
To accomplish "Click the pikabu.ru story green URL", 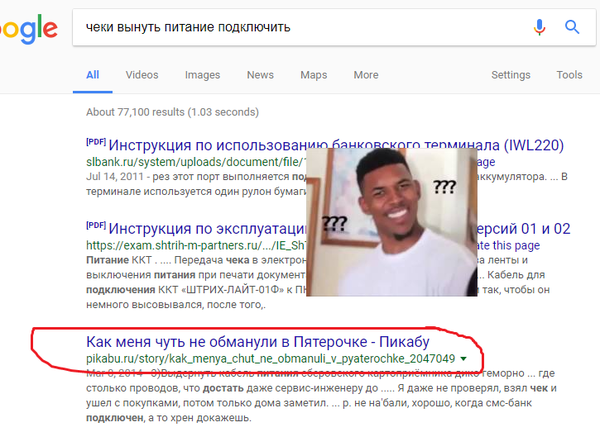I will point(270,358).
